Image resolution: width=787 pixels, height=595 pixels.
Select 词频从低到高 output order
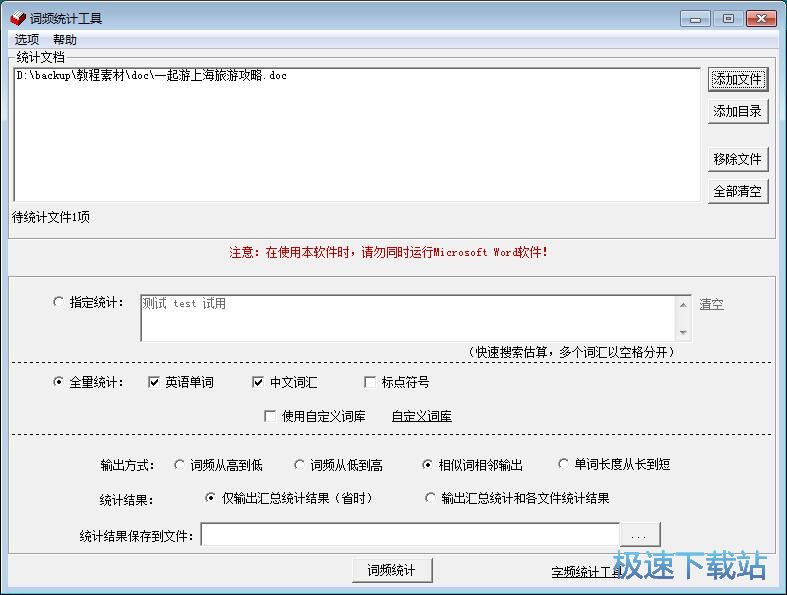(x=299, y=465)
